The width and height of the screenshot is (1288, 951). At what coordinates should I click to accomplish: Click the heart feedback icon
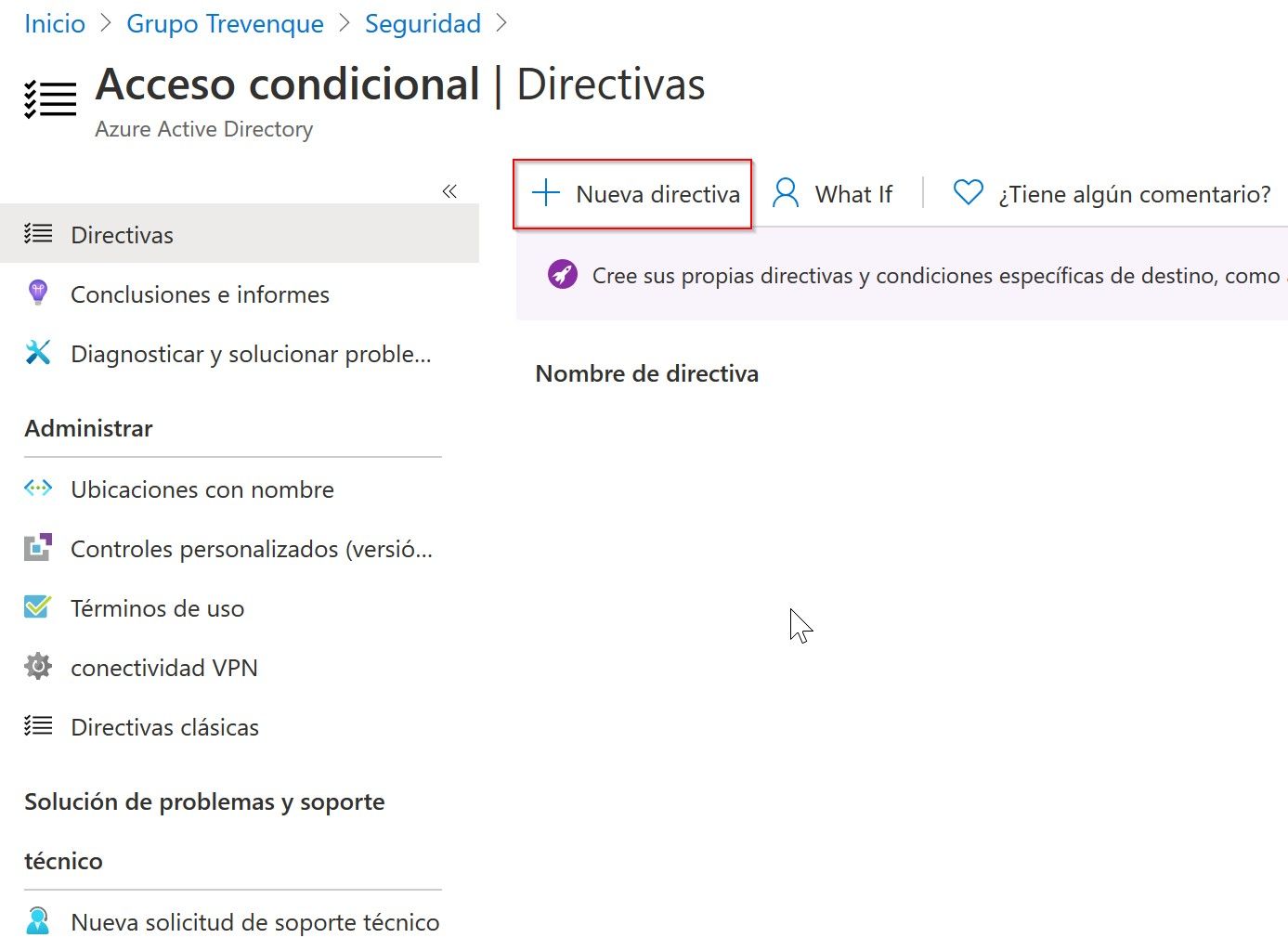coord(968,192)
